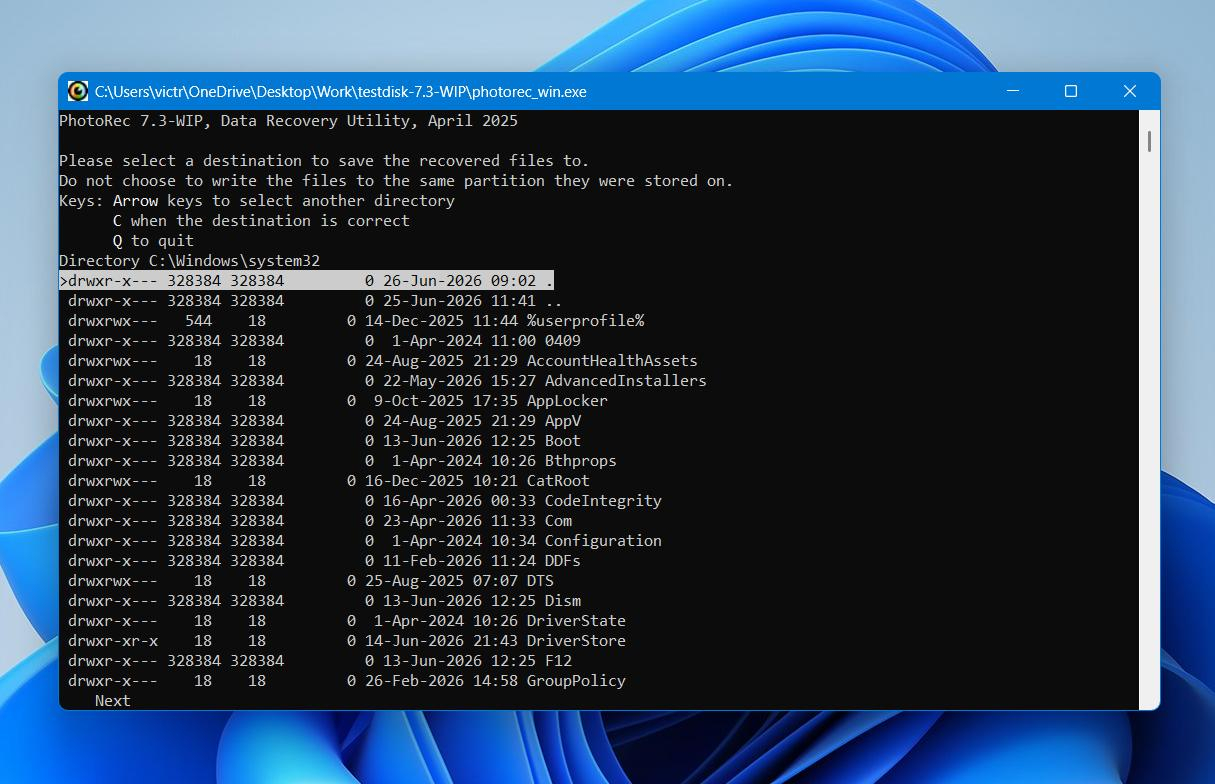This screenshot has width=1215, height=784.
Task: Select the CatRoot directory row
Action: [329, 481]
